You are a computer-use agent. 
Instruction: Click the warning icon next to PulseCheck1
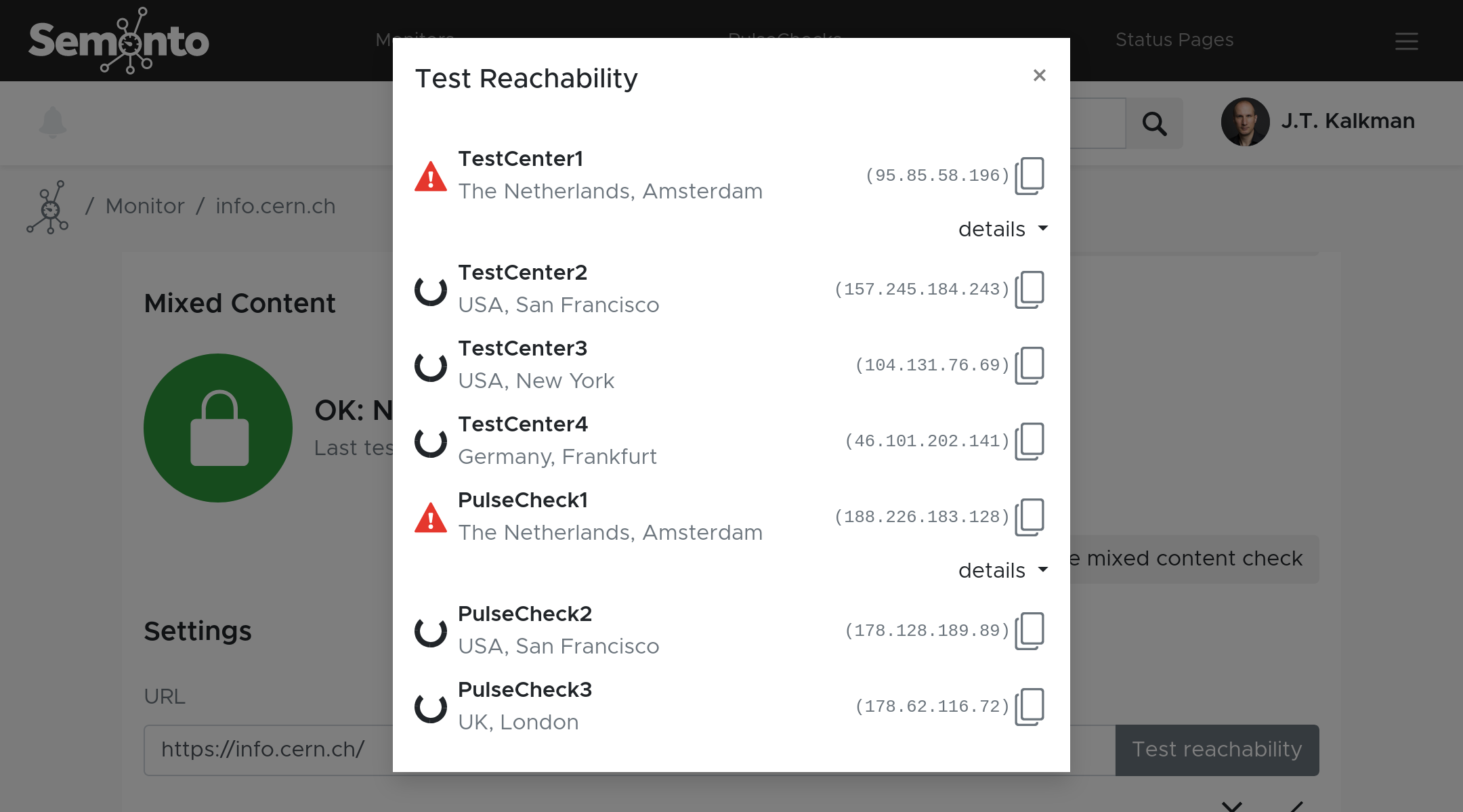[x=431, y=519]
